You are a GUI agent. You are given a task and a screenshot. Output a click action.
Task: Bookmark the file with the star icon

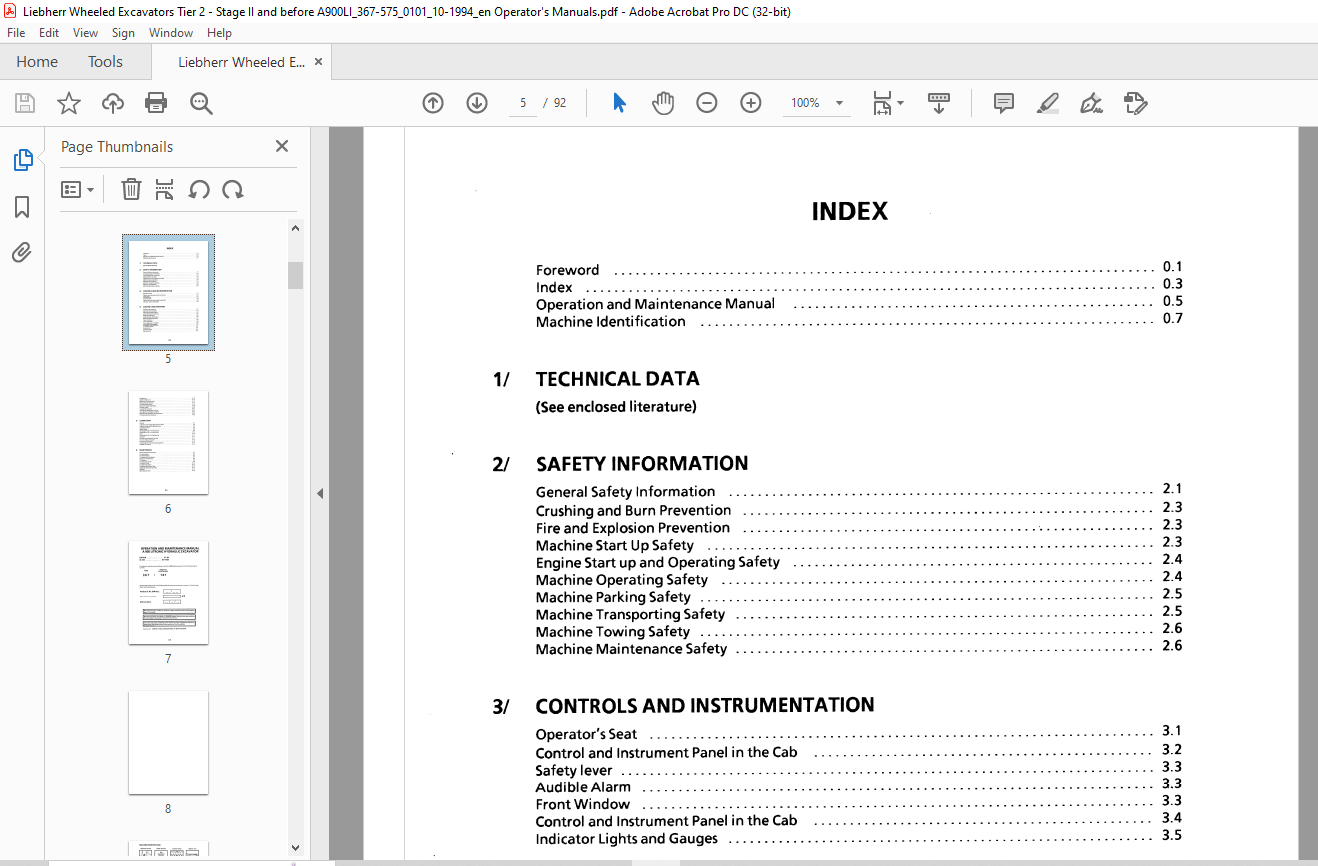click(69, 103)
